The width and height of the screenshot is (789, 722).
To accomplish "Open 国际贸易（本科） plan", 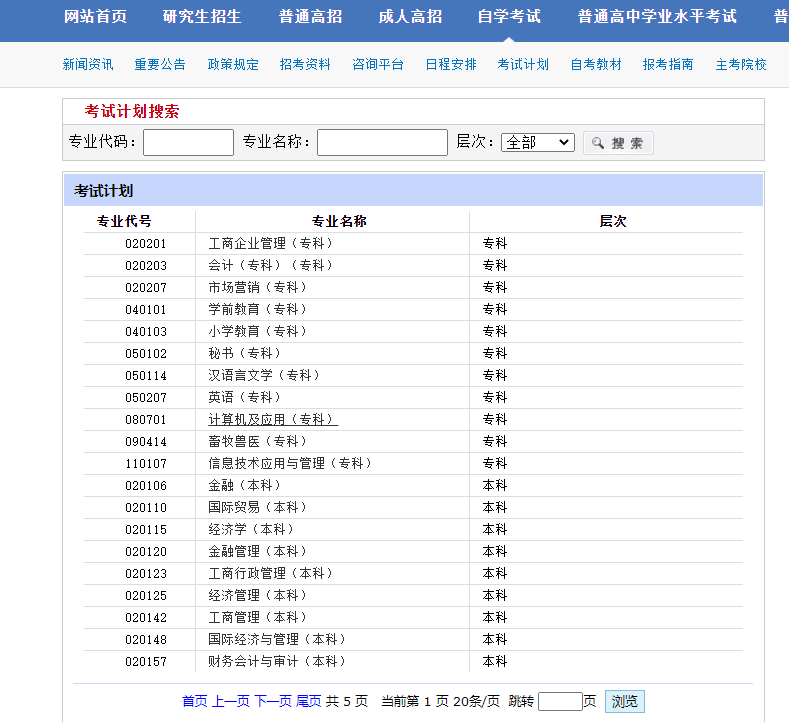I will pos(258,507).
